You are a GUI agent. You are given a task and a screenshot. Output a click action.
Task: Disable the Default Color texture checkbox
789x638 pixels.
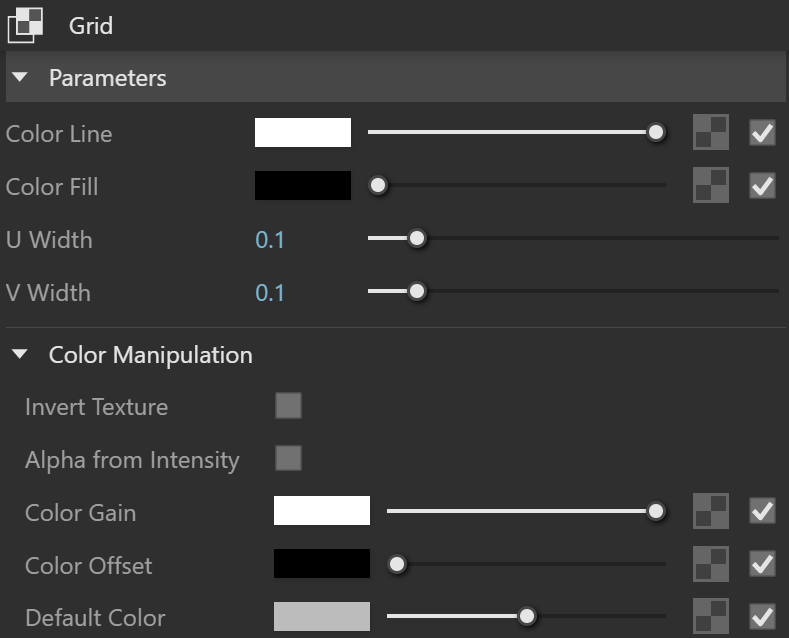[x=762, y=616]
